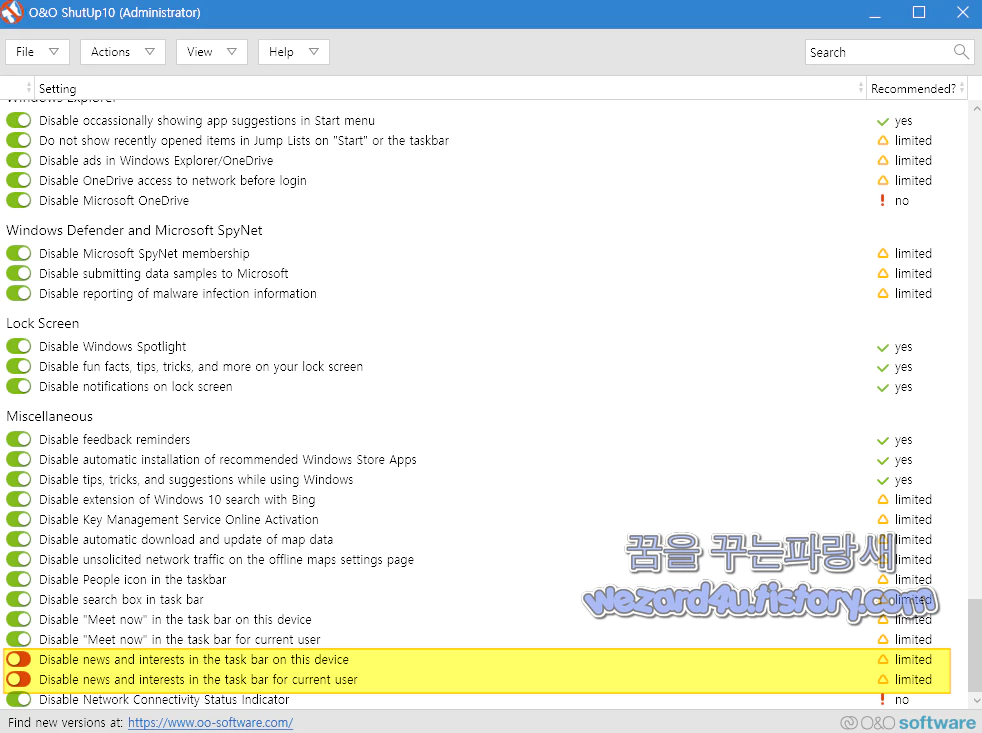Click warning icon for submitting data samples to Microsoft
The height and width of the screenshot is (733, 982).
pyautogui.click(x=883, y=273)
